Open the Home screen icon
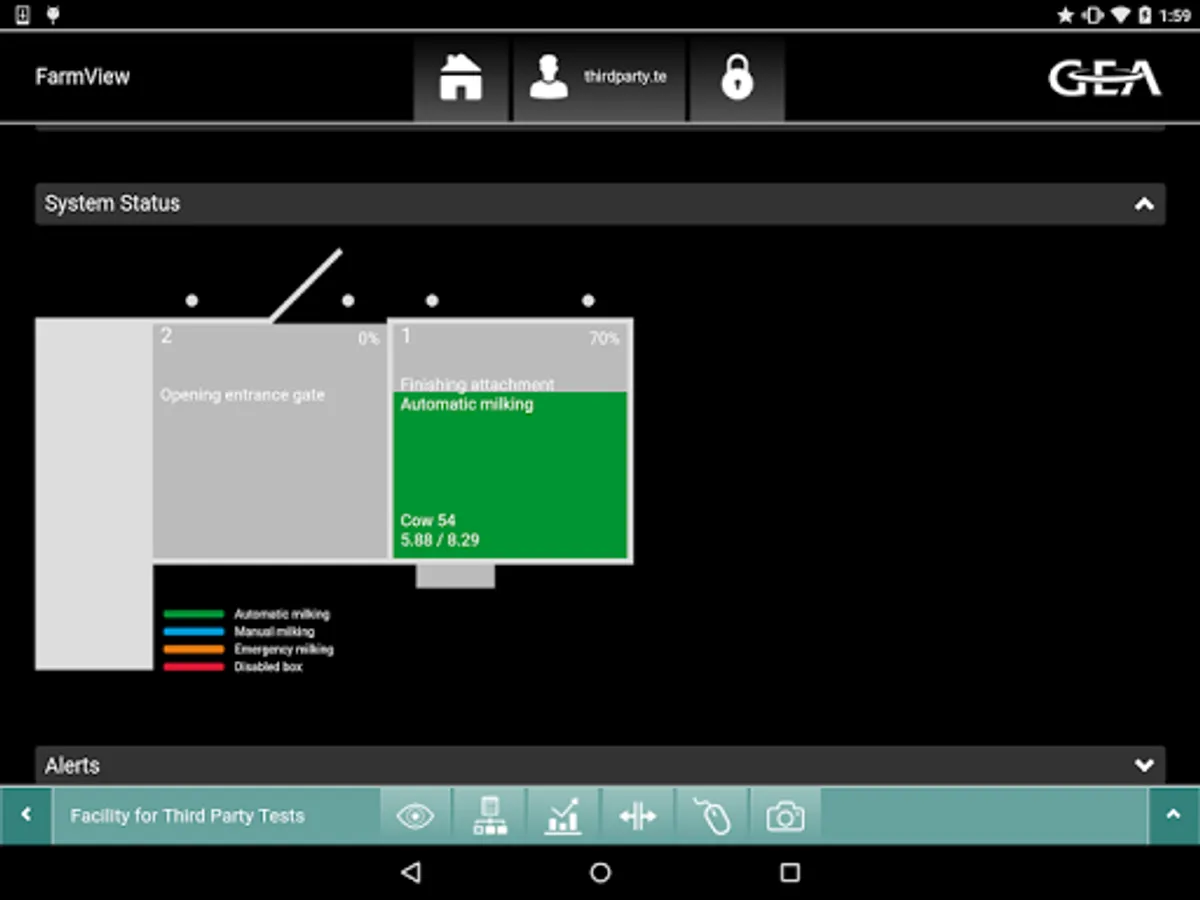Image resolution: width=1200 pixels, height=900 pixels. coord(461,78)
